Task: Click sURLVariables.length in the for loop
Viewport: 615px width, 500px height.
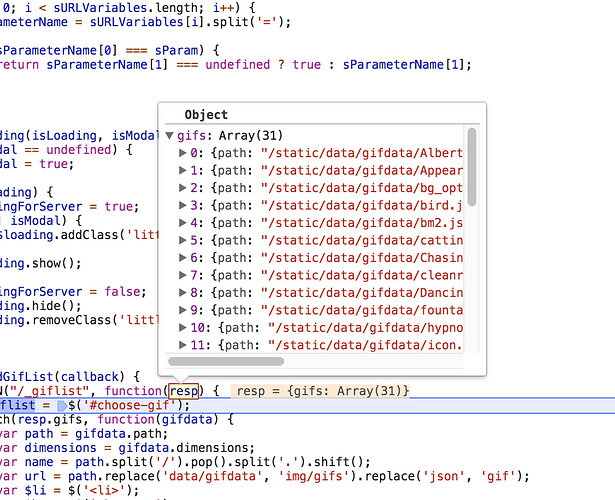Action: [126, 7]
